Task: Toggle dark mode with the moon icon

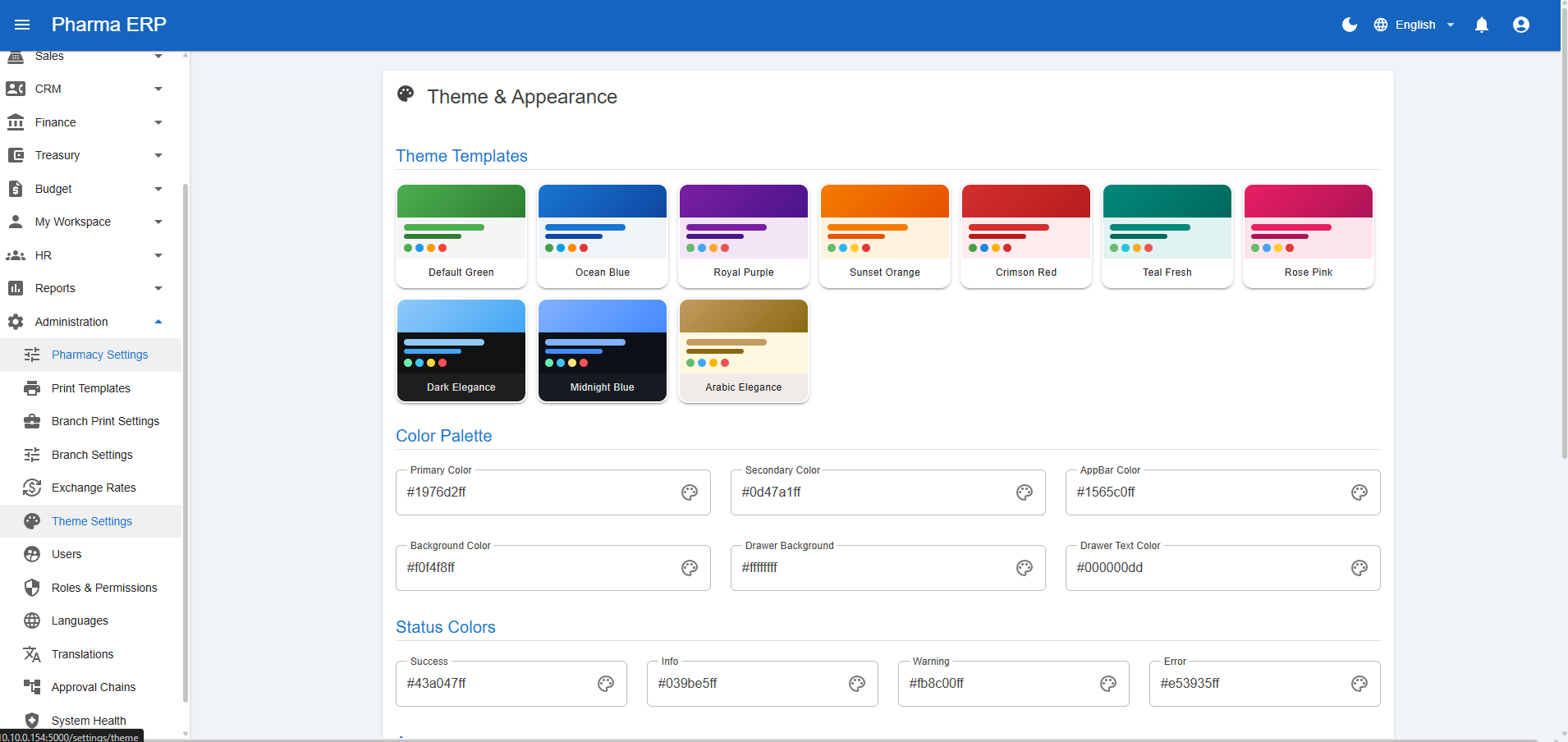Action: pyautogui.click(x=1349, y=25)
